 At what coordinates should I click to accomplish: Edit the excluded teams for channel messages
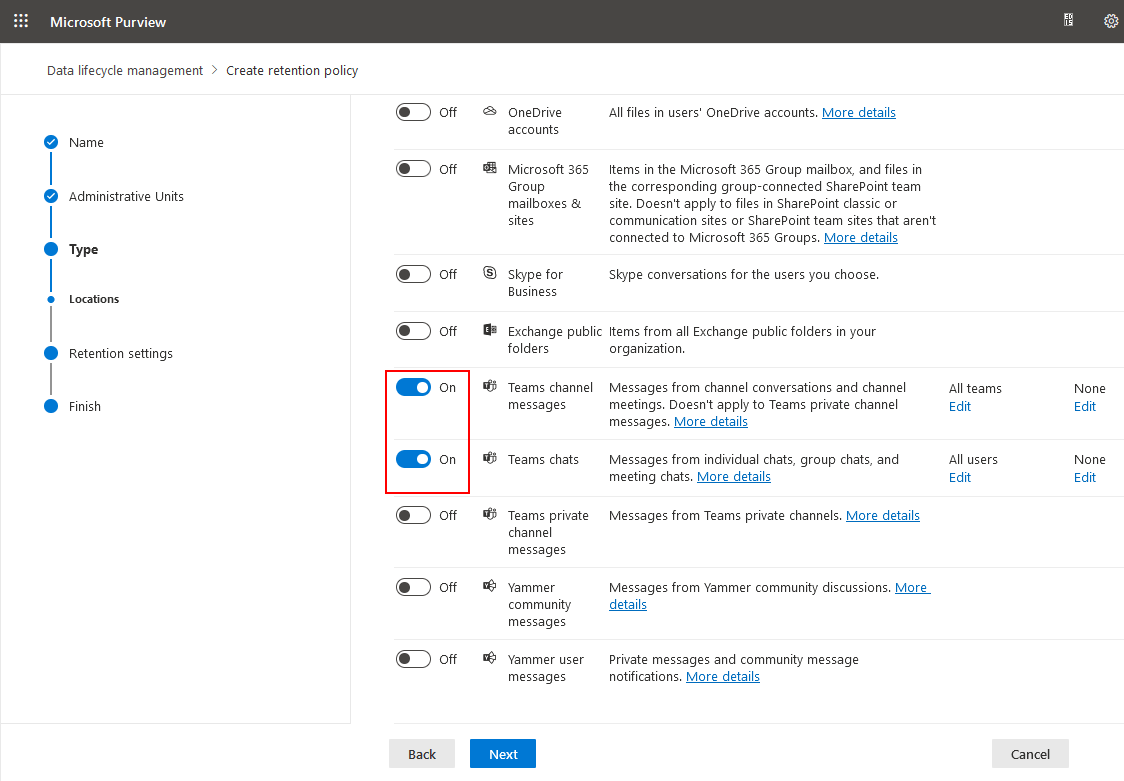(x=1085, y=406)
